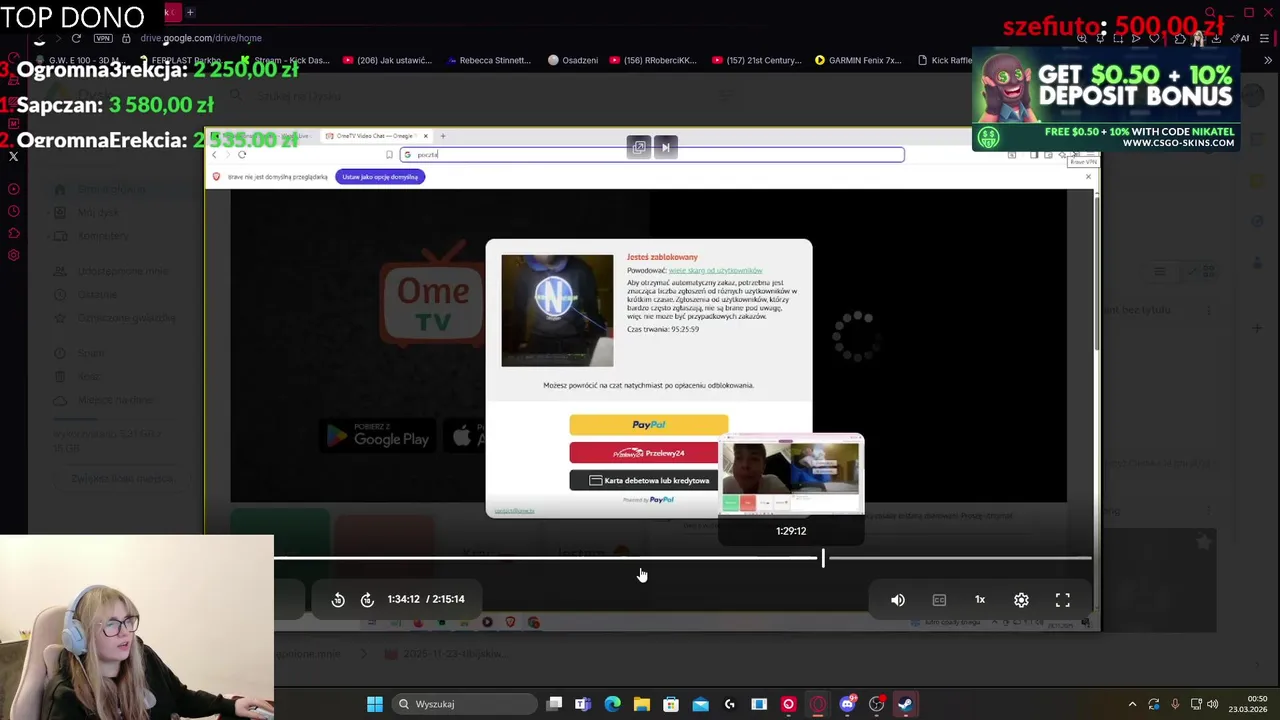Open the OmeTV Video Chat tab

click(x=375, y=136)
